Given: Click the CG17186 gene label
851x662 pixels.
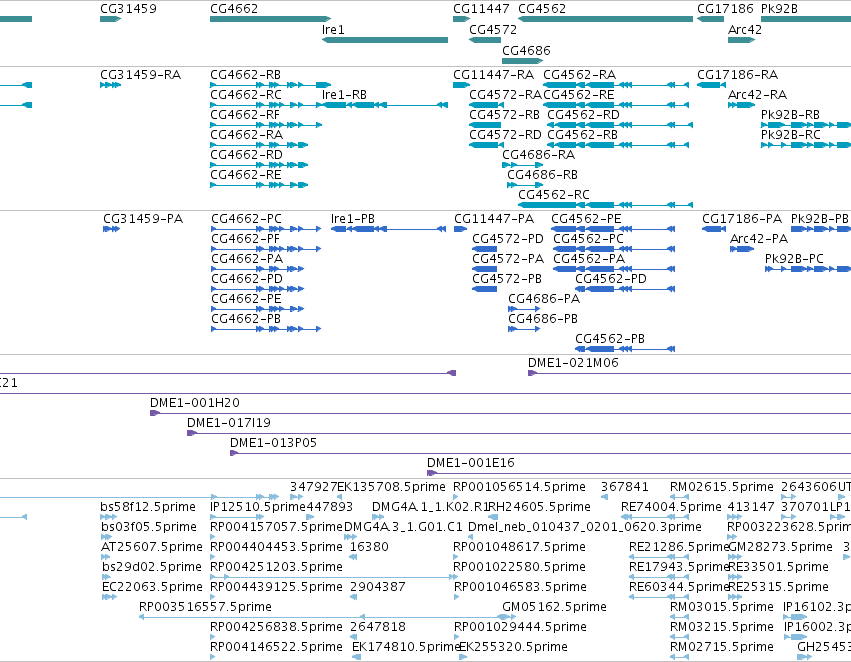Looking at the screenshot, I should pyautogui.click(x=725, y=9).
